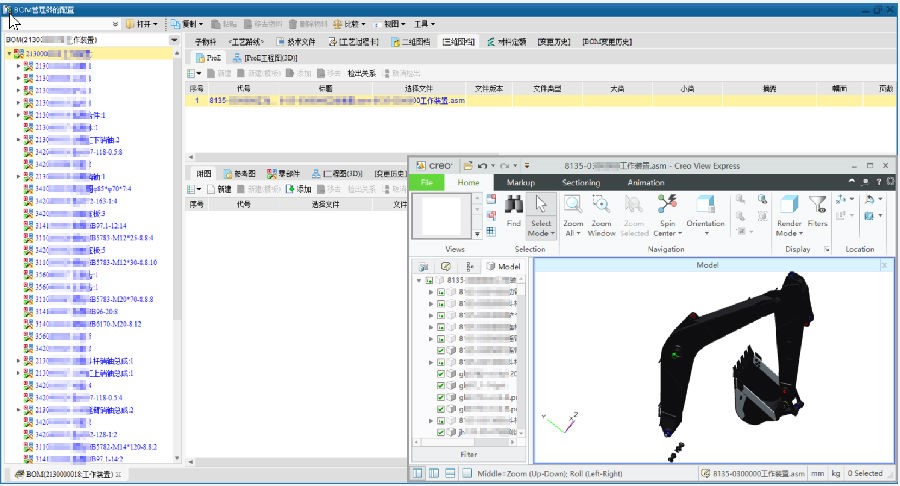Click the Filters funnel icon
This screenshot has width=900, height=486.
pos(818,208)
